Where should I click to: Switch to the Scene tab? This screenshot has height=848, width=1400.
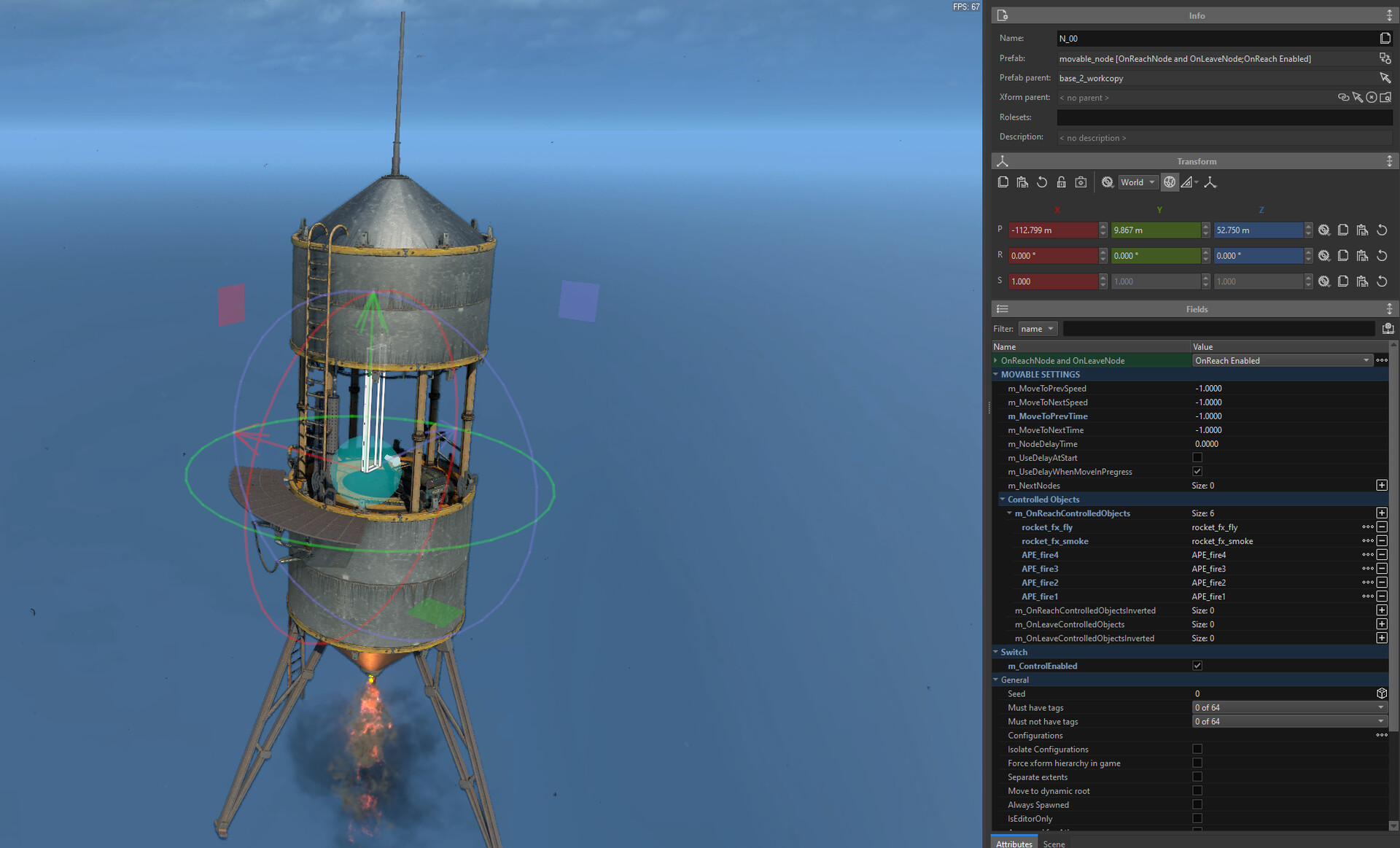point(1054,844)
